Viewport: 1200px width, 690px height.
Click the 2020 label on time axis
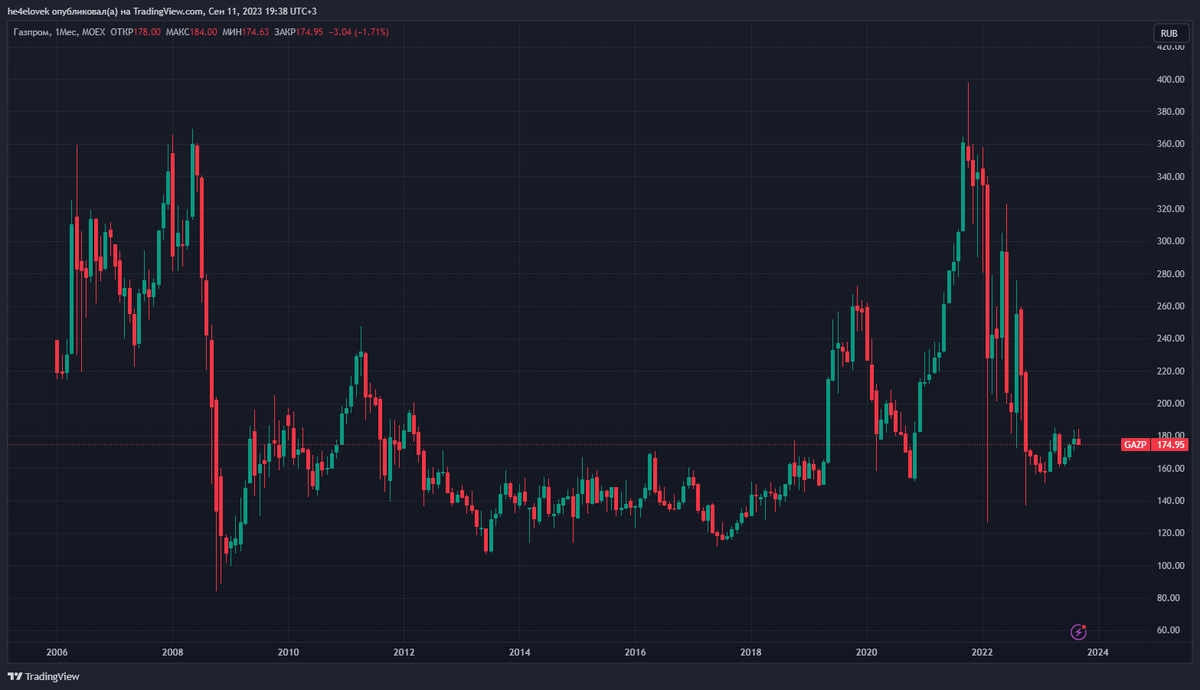coord(866,652)
